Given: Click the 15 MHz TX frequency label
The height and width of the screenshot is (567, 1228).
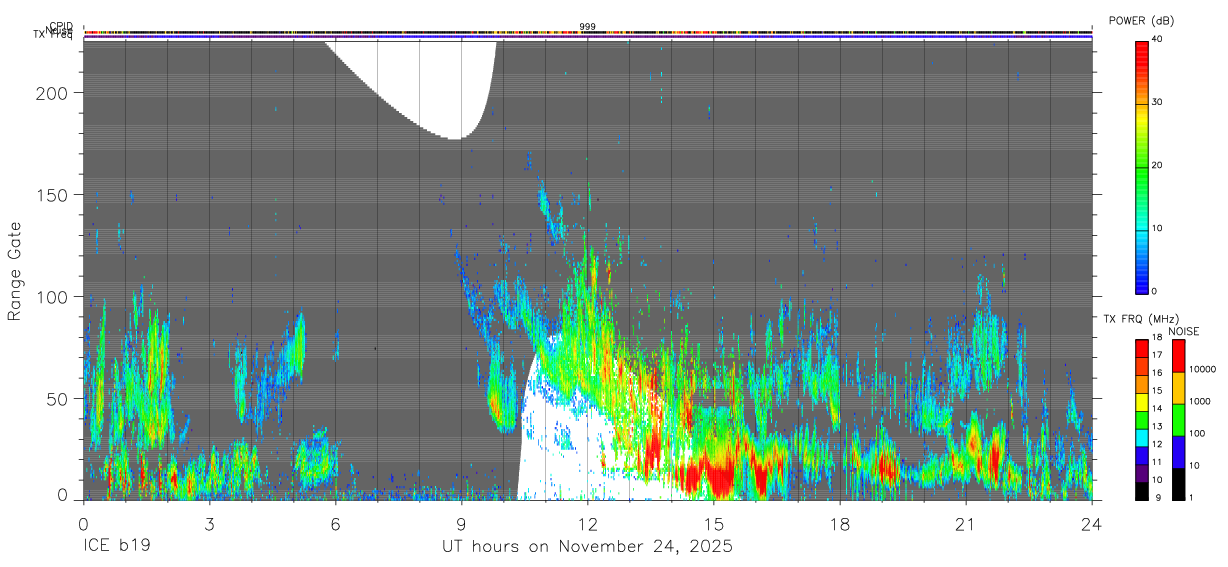Looking at the screenshot, I should coord(1158,391).
